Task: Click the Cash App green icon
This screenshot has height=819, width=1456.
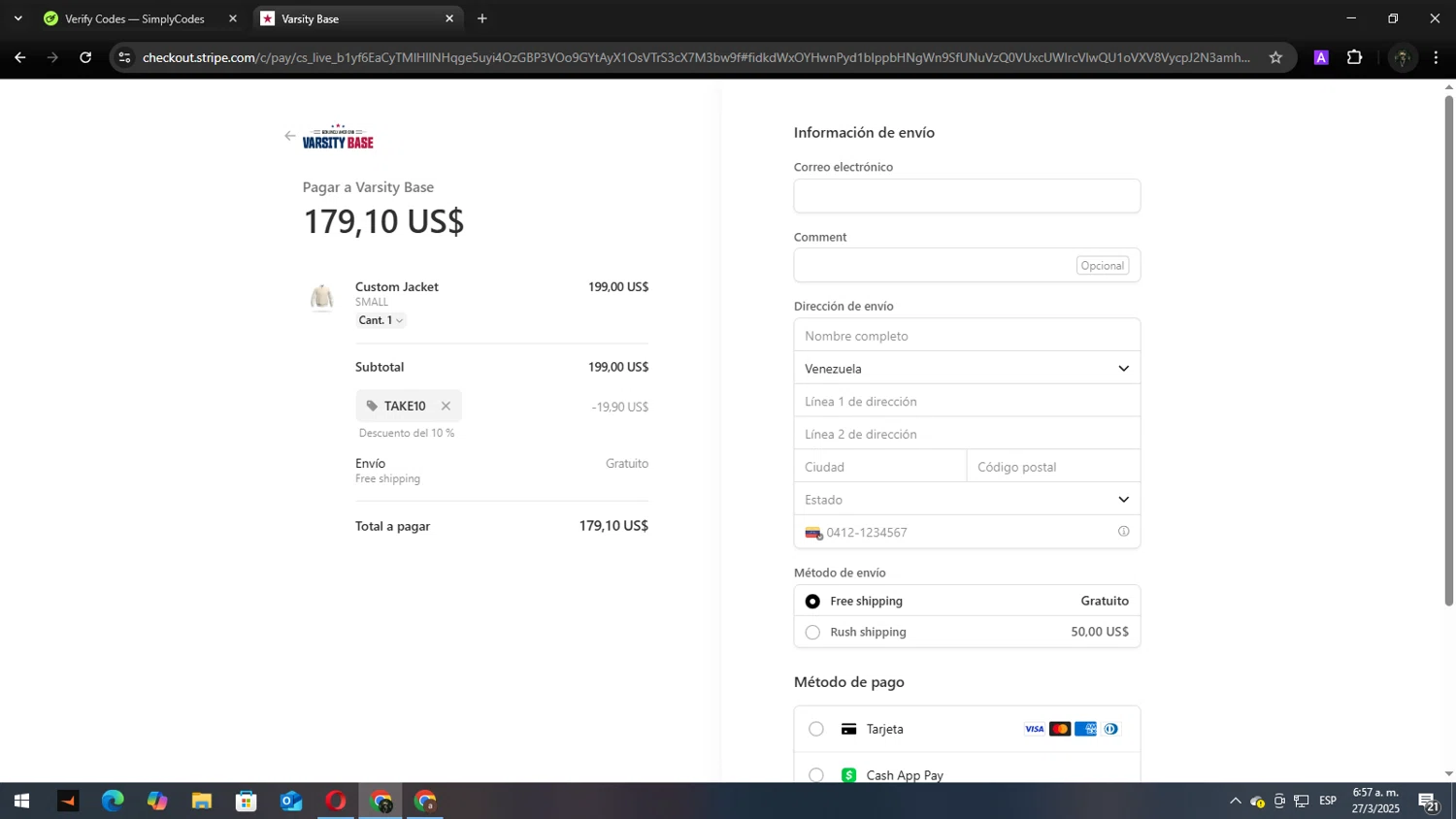Action: 848,775
